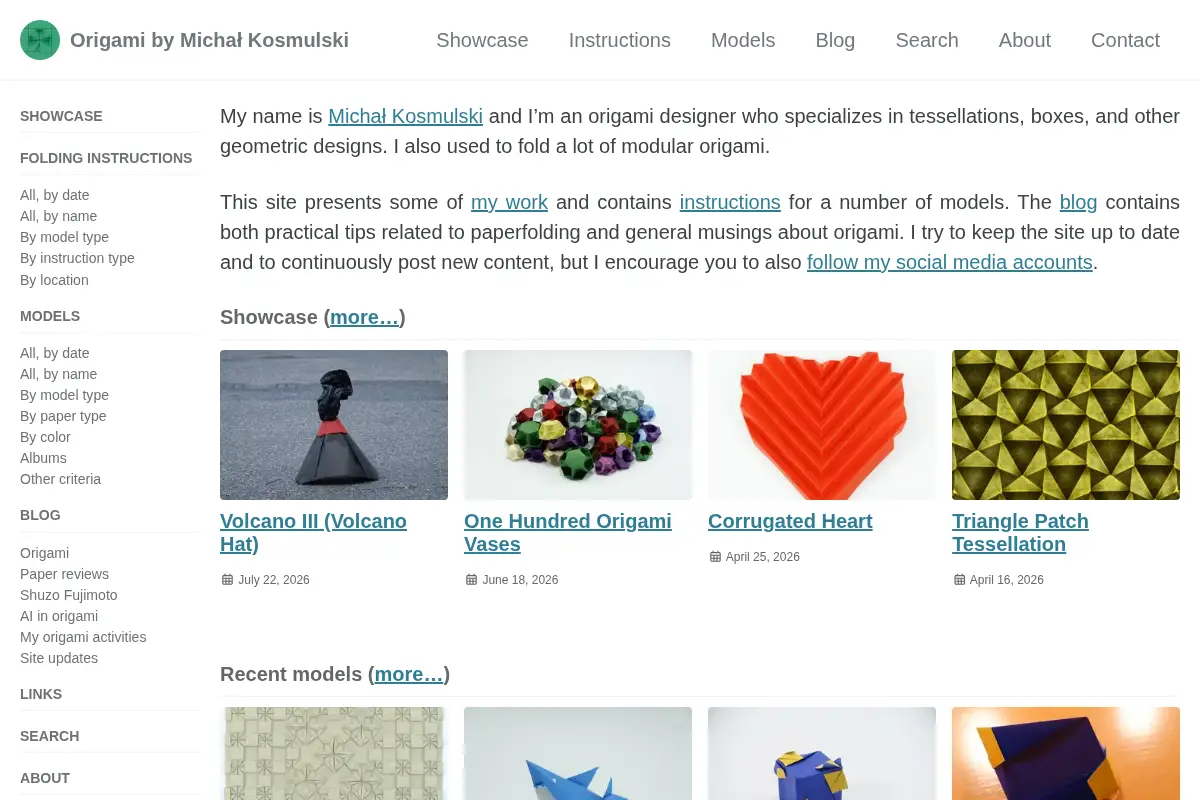View the Corrugated Heart photo

point(822,425)
